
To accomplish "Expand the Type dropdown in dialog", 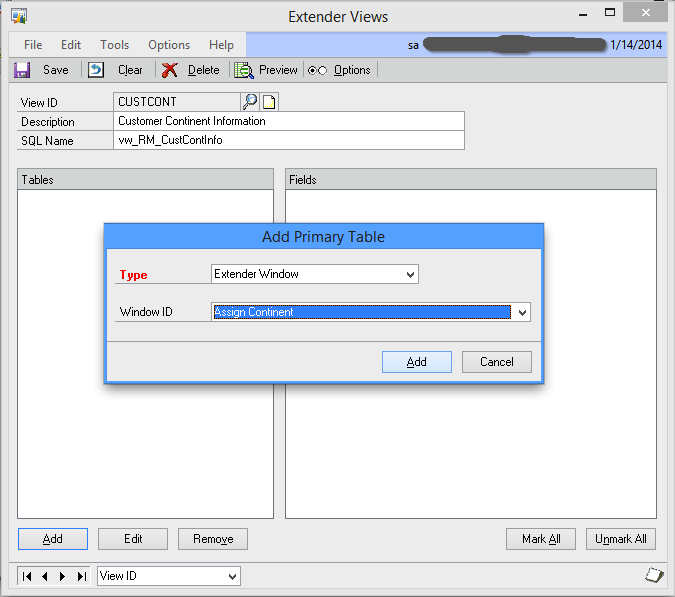I will 410,274.
